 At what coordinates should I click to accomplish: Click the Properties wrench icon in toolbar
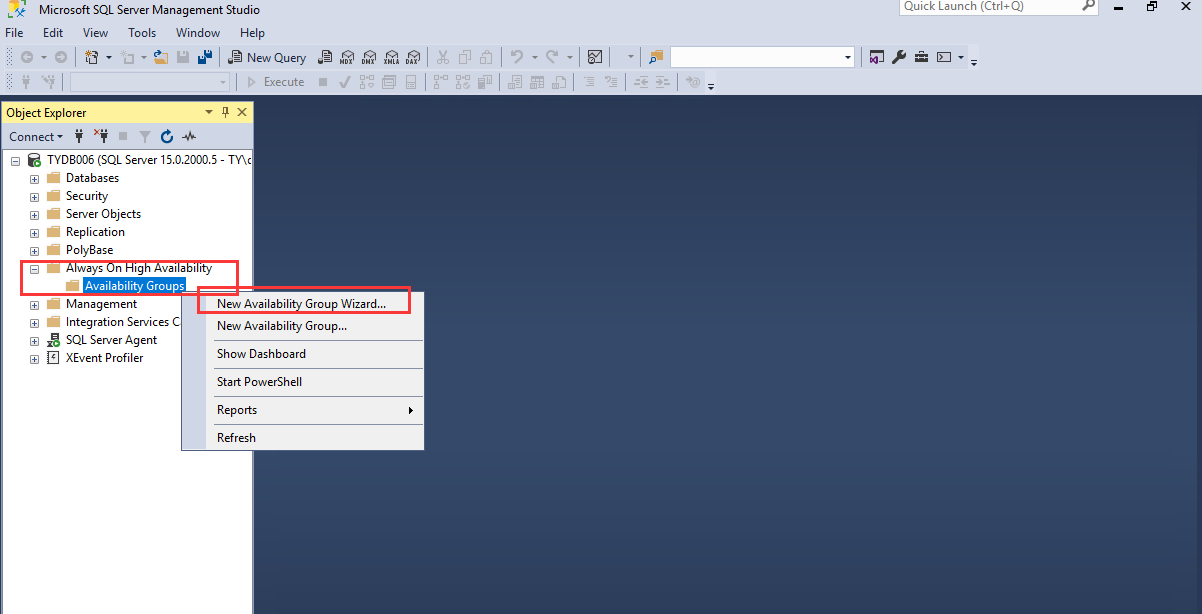pyautogui.click(x=899, y=57)
